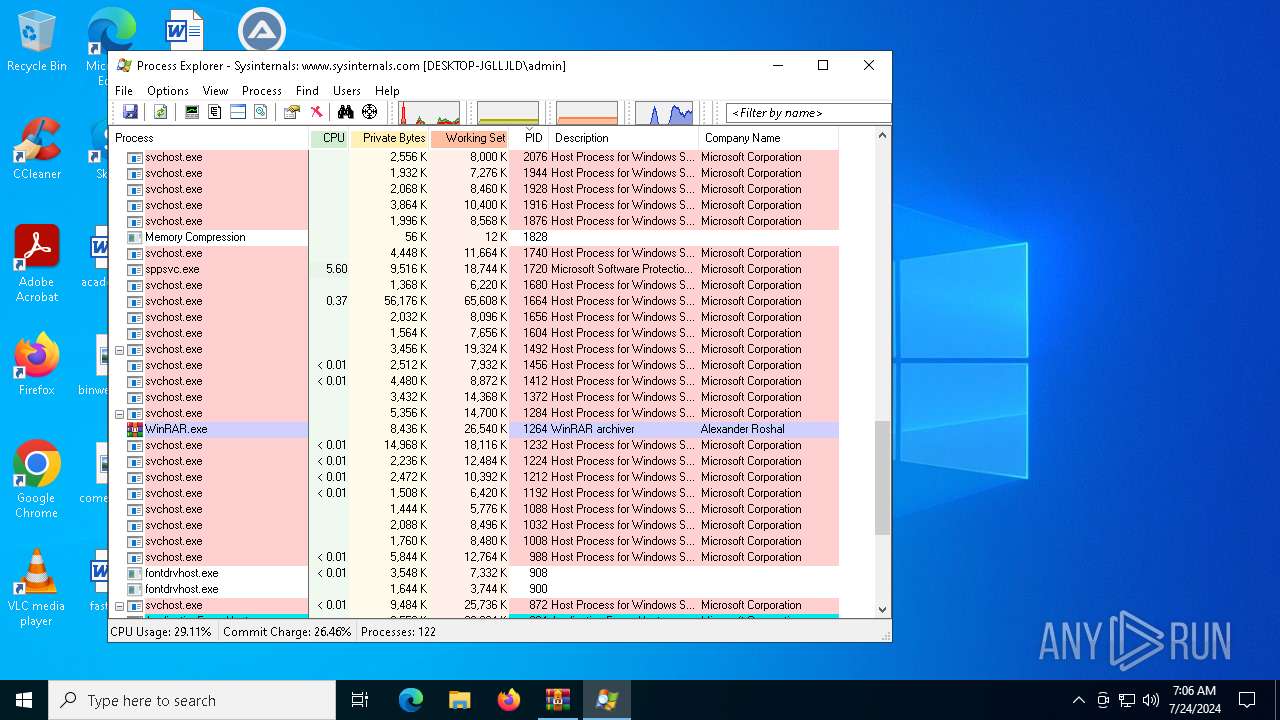
Task: Click the Save toolbar icon
Action: coord(130,112)
